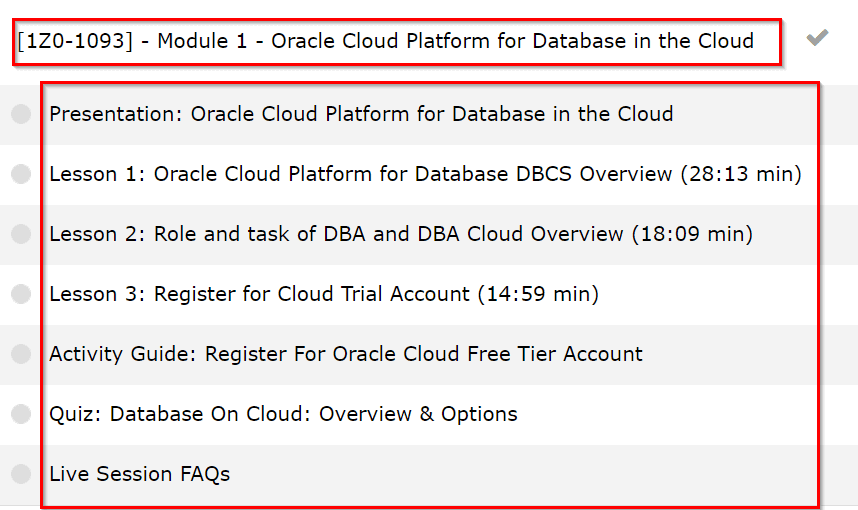Viewport: 858px width, 510px height.
Task: Open Lesson 2: Role and task of DBA
Action: point(401,234)
